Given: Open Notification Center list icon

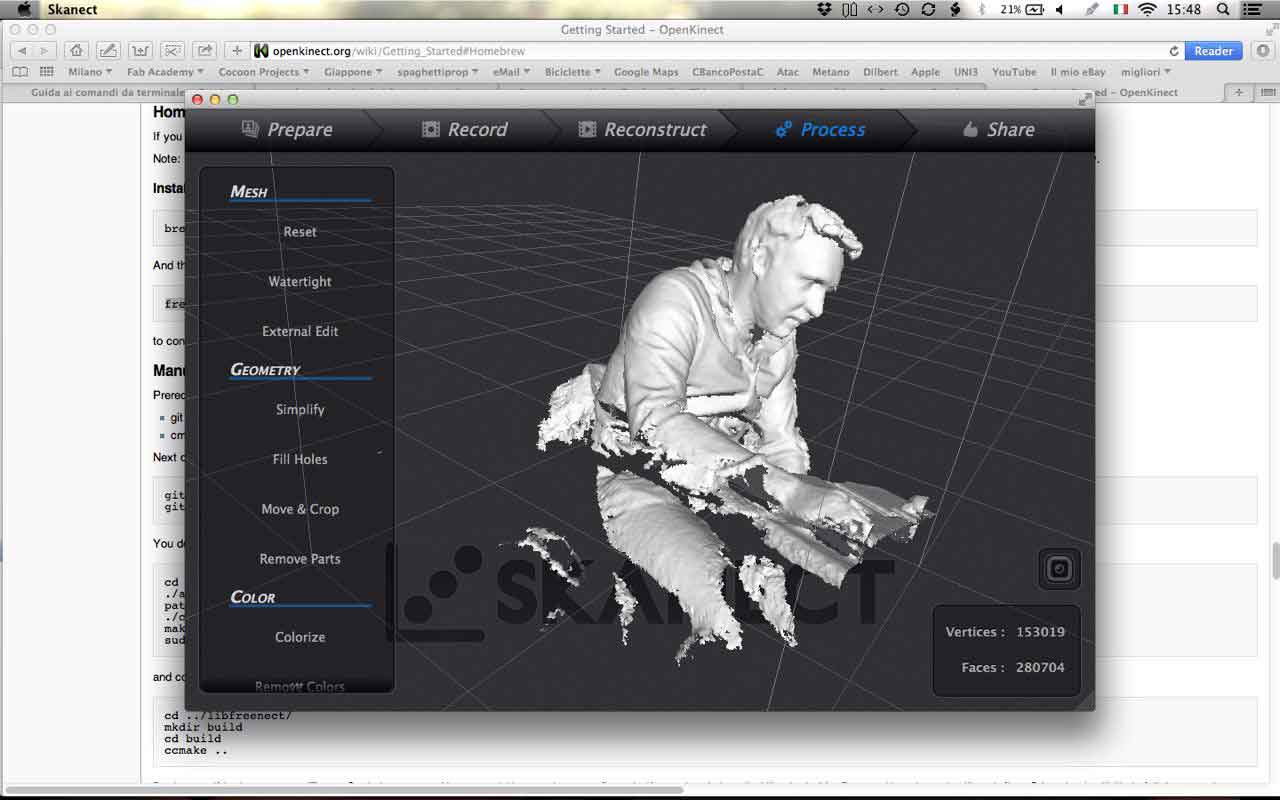Looking at the screenshot, I should pos(1254,9).
